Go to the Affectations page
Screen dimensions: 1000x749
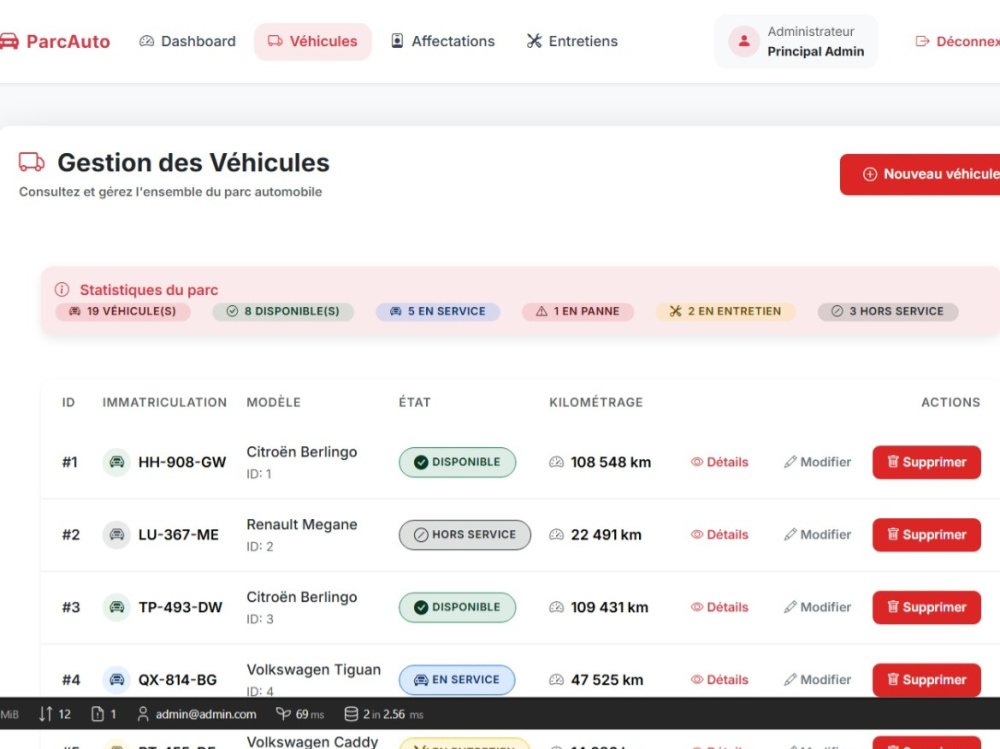[x=443, y=41]
